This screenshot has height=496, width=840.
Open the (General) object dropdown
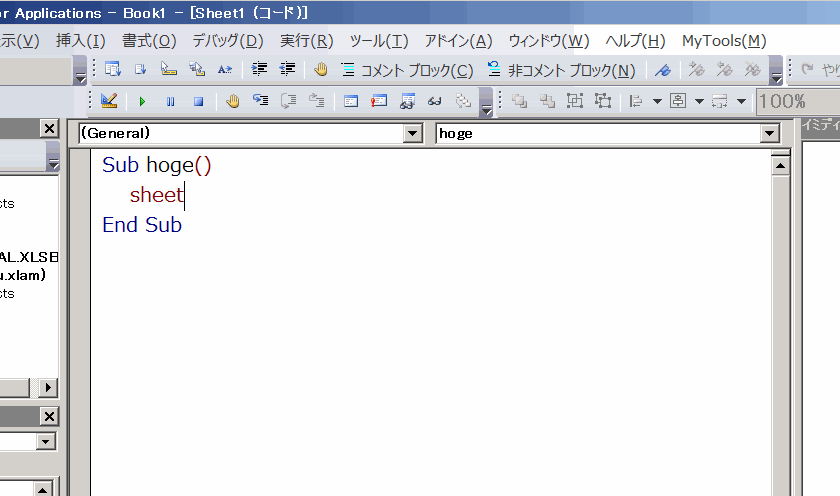click(x=412, y=133)
